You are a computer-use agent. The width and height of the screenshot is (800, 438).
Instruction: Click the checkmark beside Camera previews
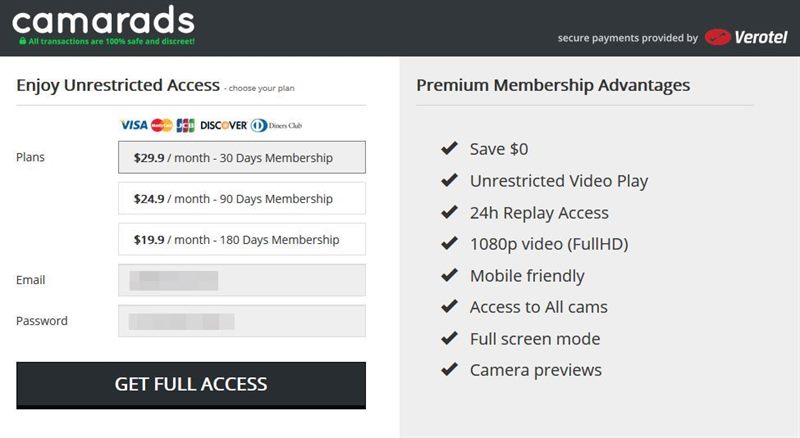click(x=449, y=369)
